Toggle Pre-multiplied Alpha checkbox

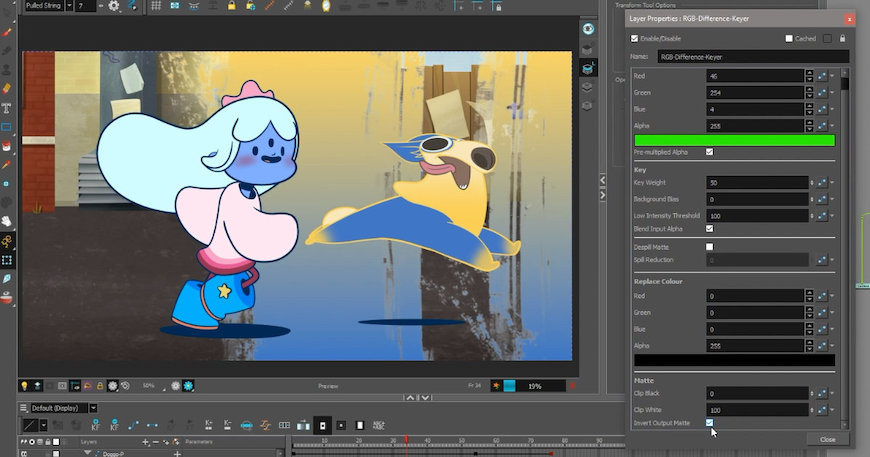(710, 152)
